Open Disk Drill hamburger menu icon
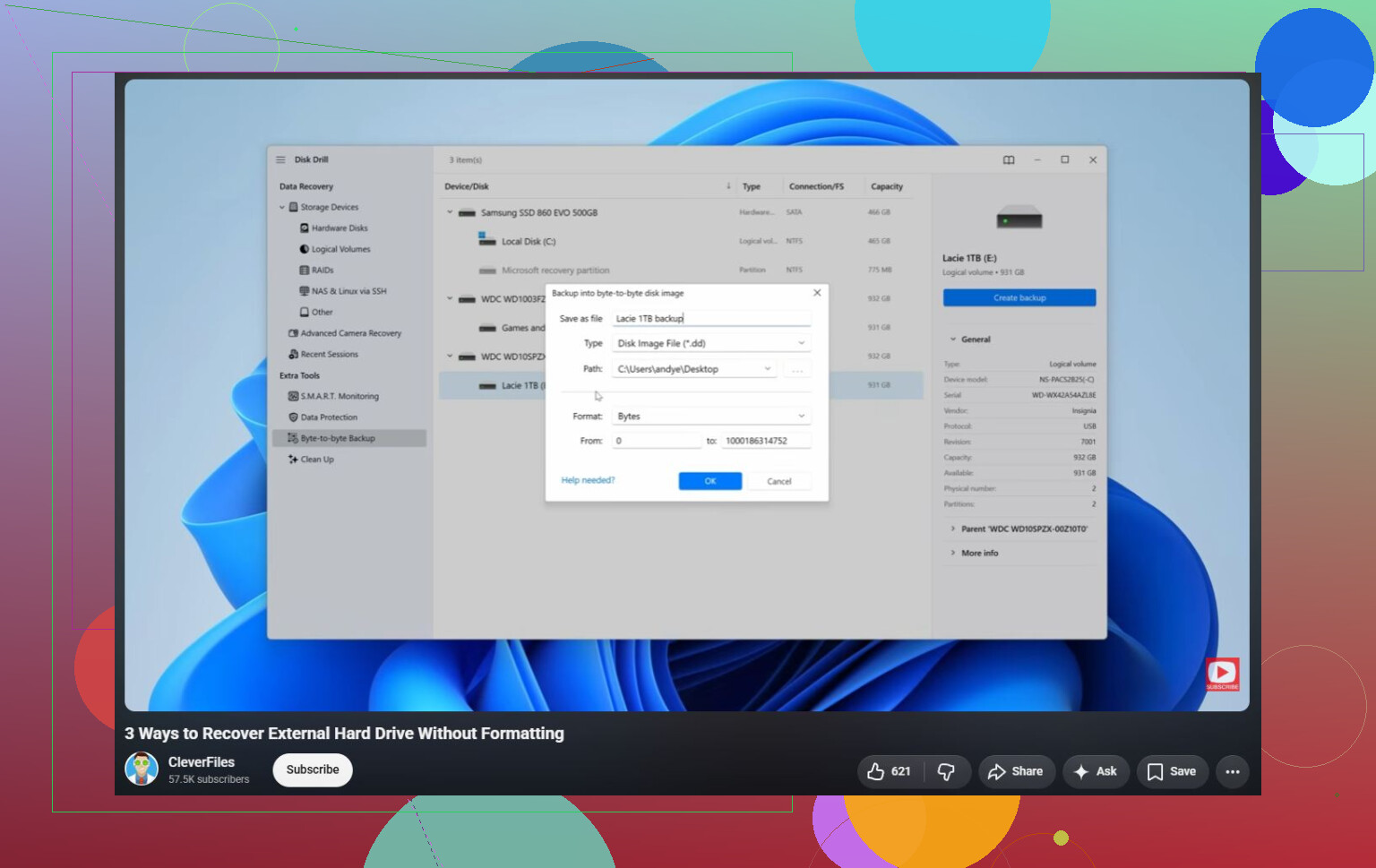Viewport: 1376px width, 868px height. 280,159
